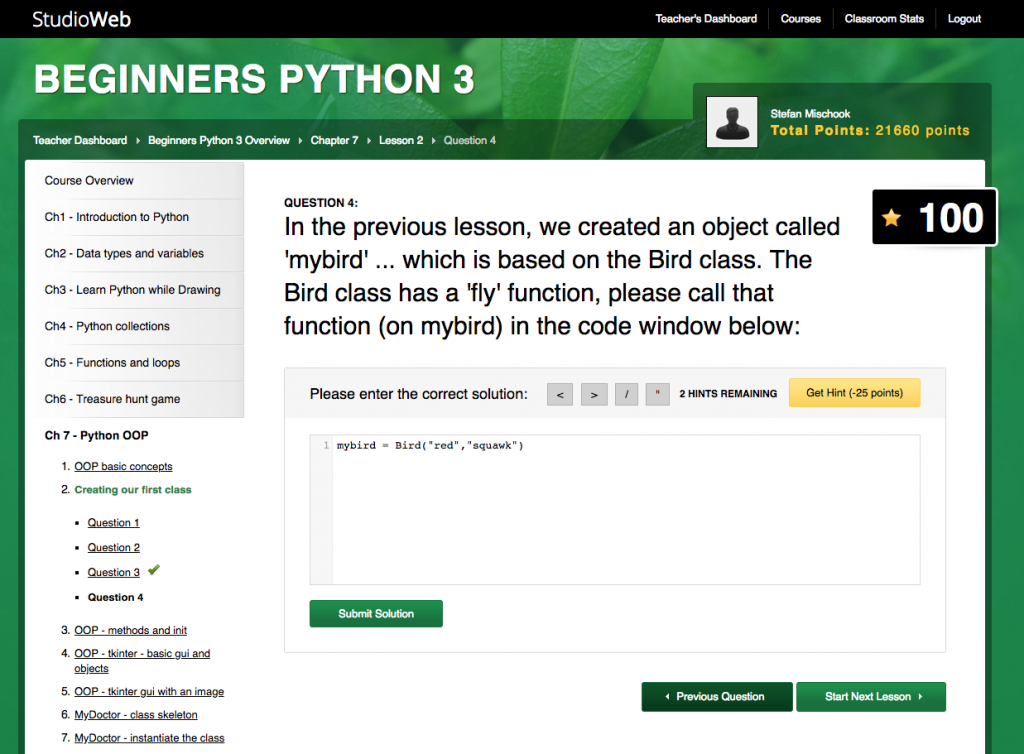Start the next lesson
Screen dimensions: 1024x754
click(x=870, y=696)
